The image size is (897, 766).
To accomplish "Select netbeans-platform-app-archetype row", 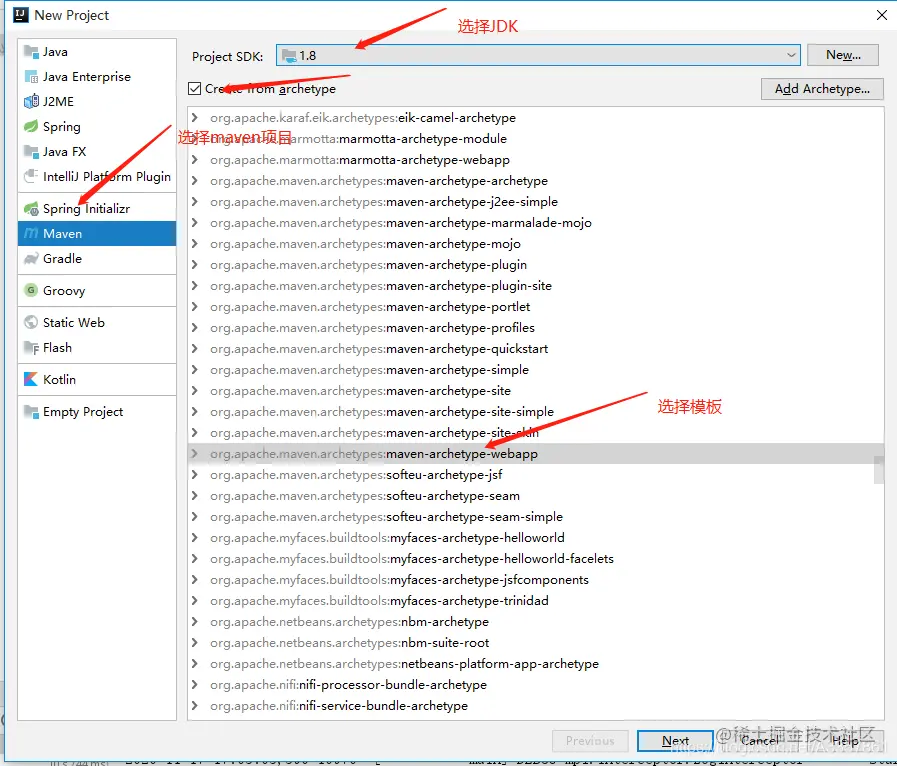I will coord(536,664).
